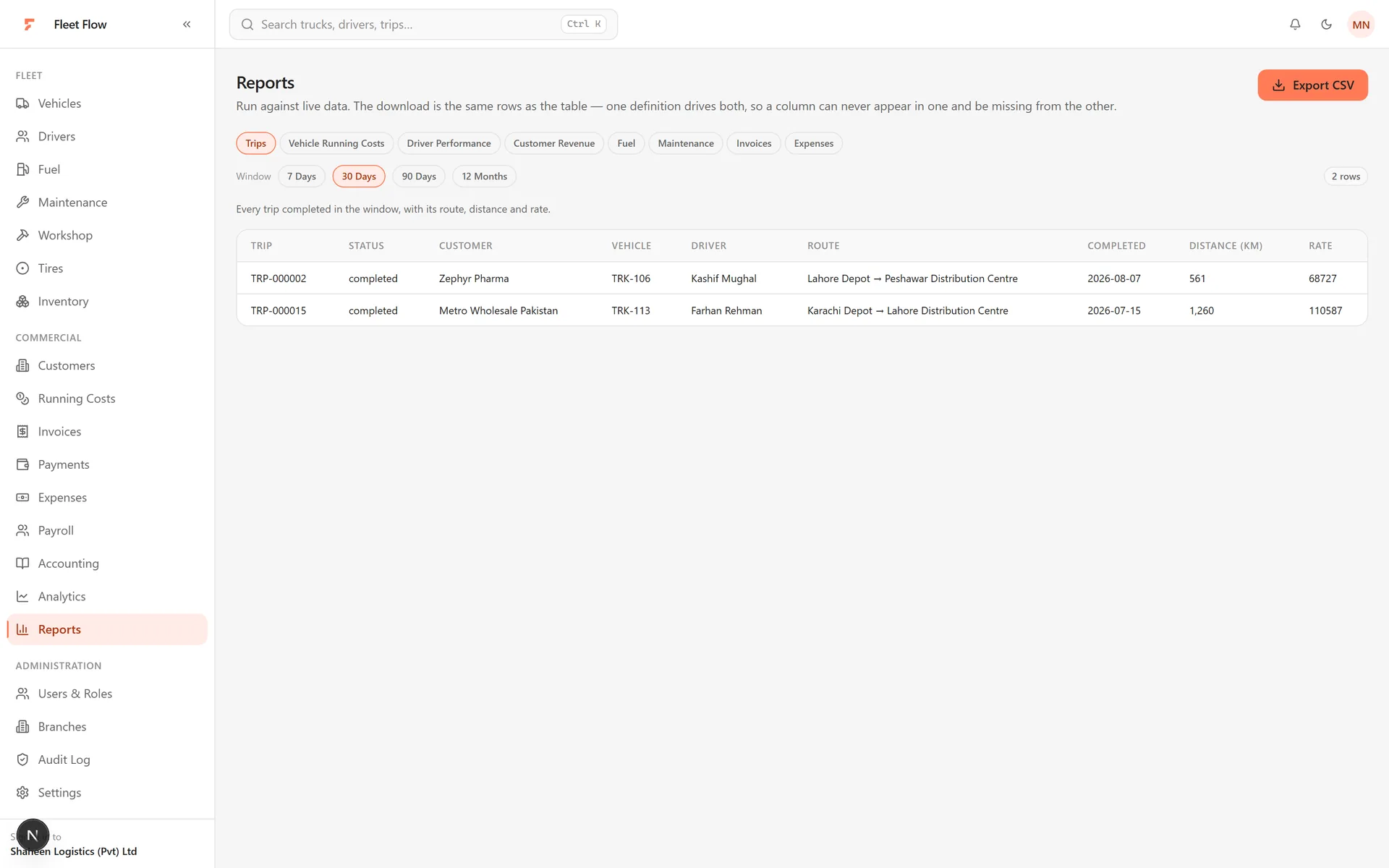The width and height of the screenshot is (1389, 868).
Task: Switch to the Invoices report pill
Action: [754, 143]
